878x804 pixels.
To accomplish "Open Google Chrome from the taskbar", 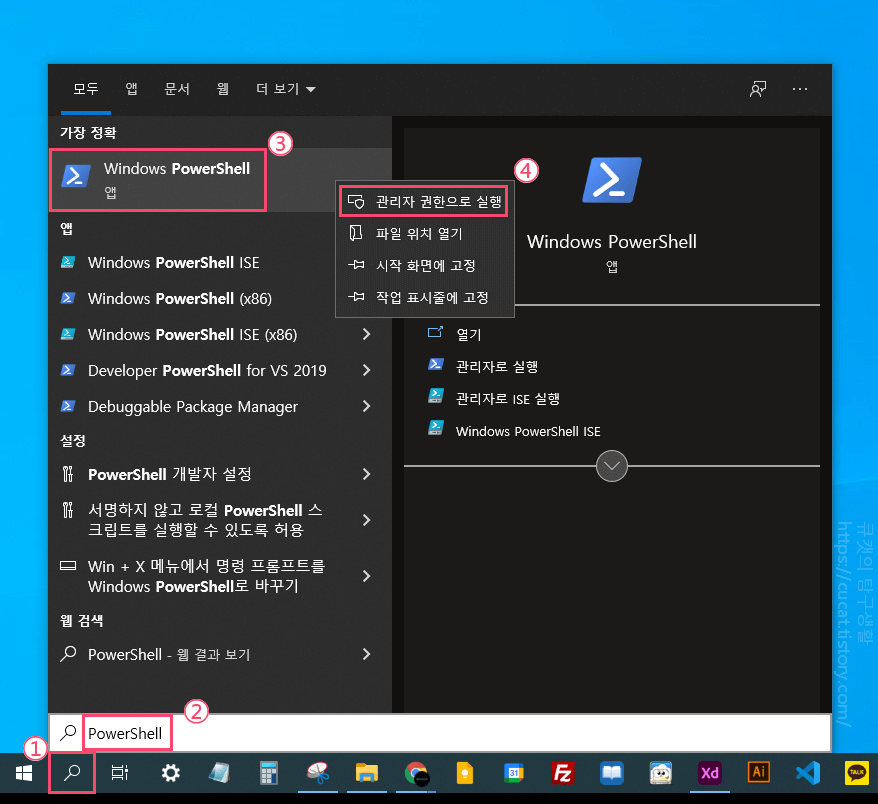I will 416,772.
